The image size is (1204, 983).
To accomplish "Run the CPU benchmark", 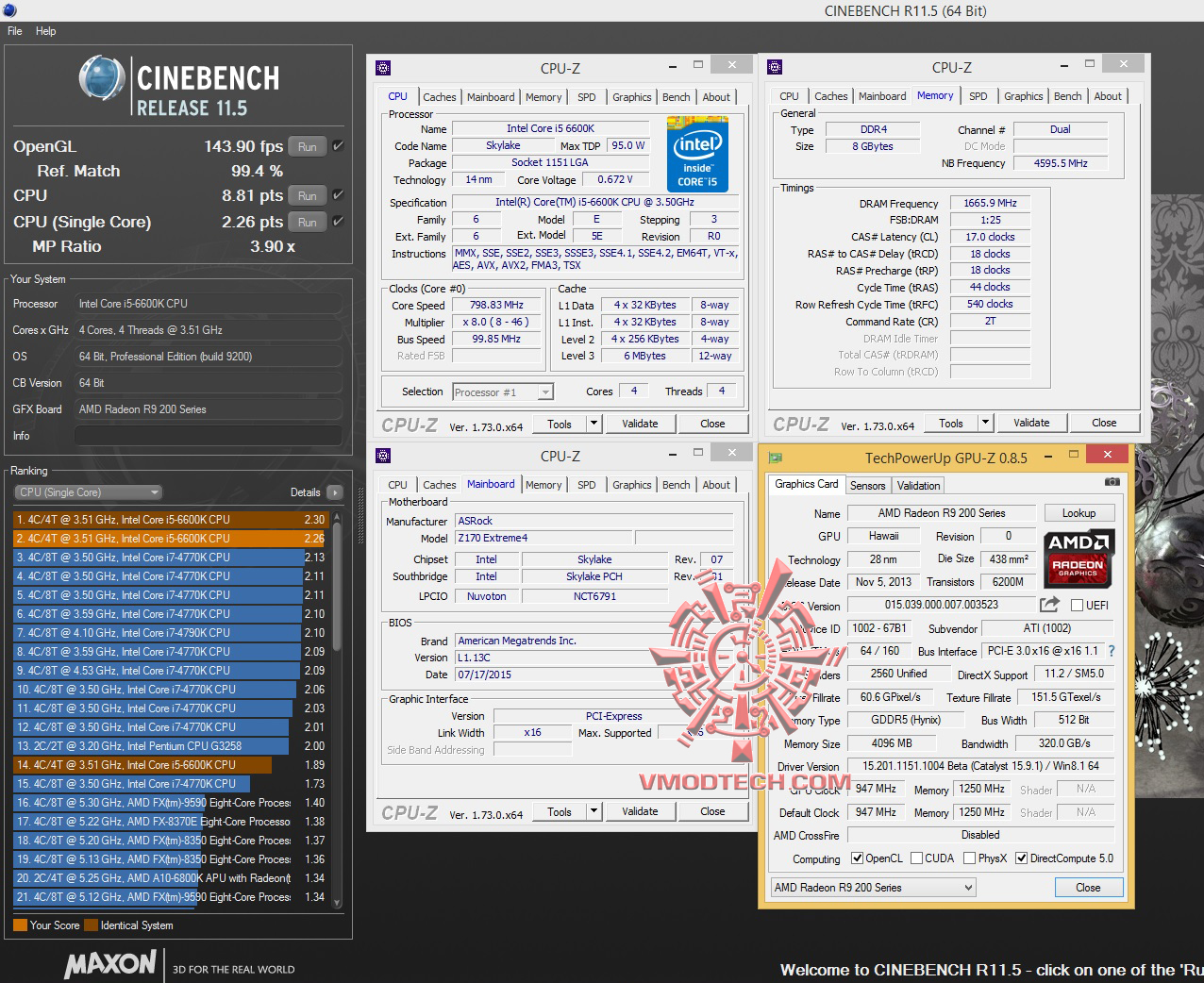I will click(x=308, y=196).
